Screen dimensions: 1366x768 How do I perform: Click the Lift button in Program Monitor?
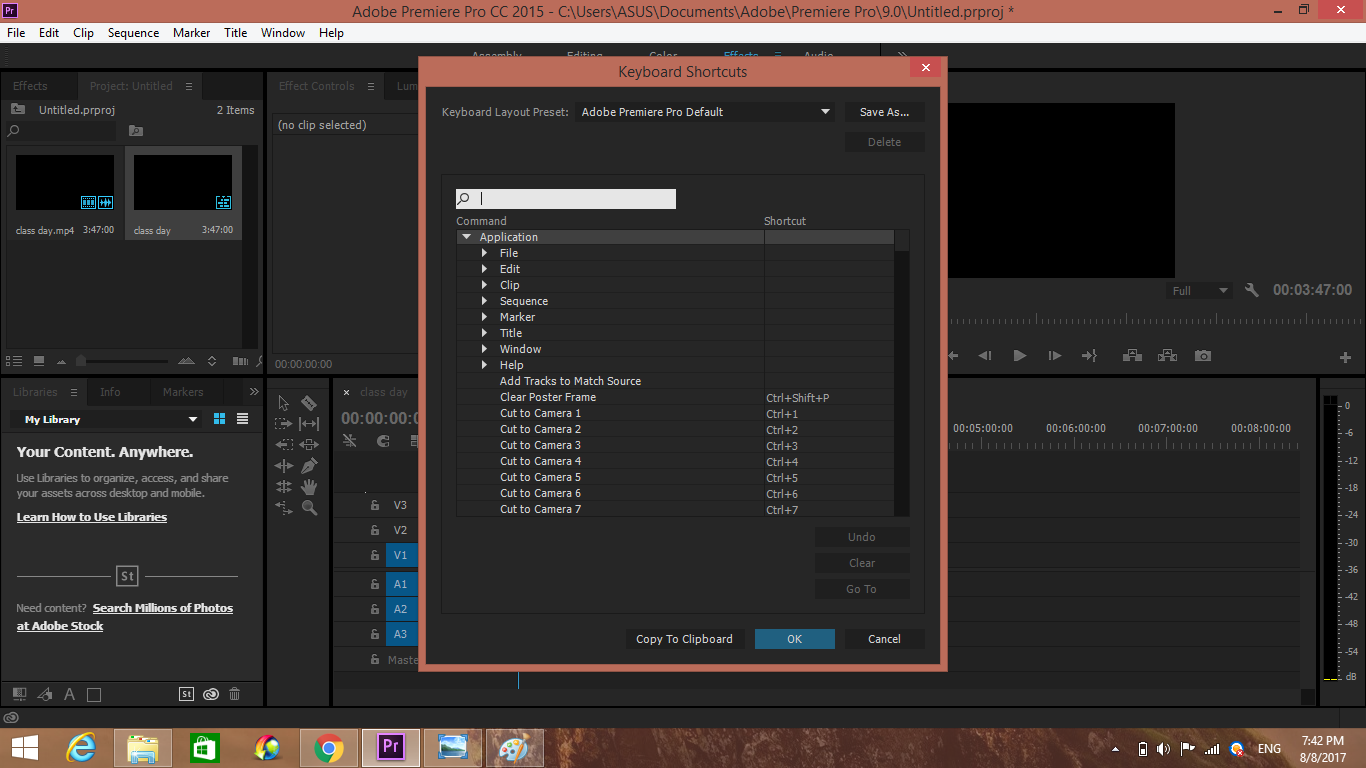pyautogui.click(x=1132, y=356)
